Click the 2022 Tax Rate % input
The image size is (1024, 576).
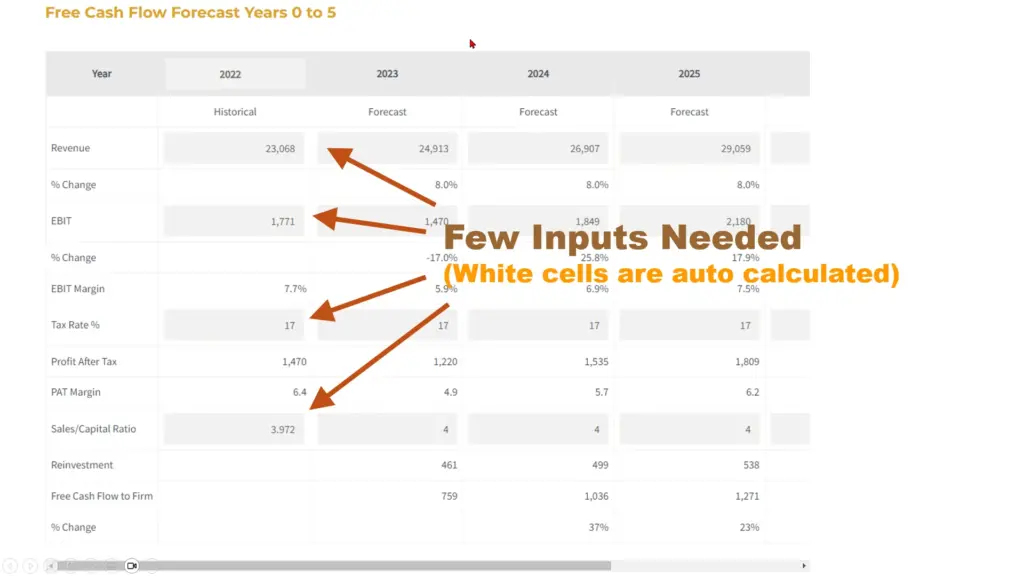[x=234, y=325]
